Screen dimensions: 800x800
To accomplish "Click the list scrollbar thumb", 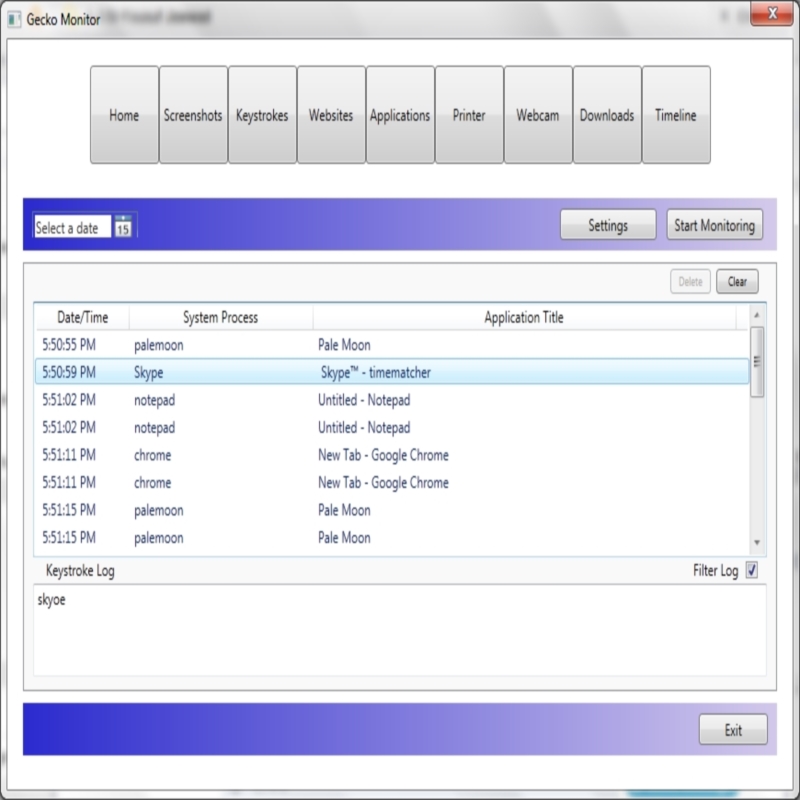I will tap(757, 362).
